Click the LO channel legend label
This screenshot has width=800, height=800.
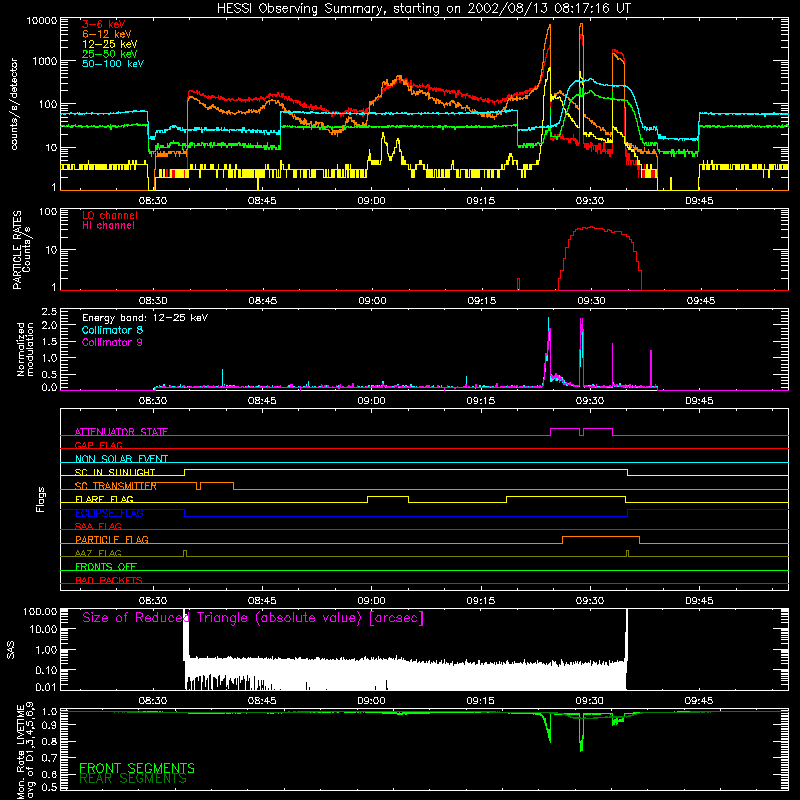pos(110,215)
